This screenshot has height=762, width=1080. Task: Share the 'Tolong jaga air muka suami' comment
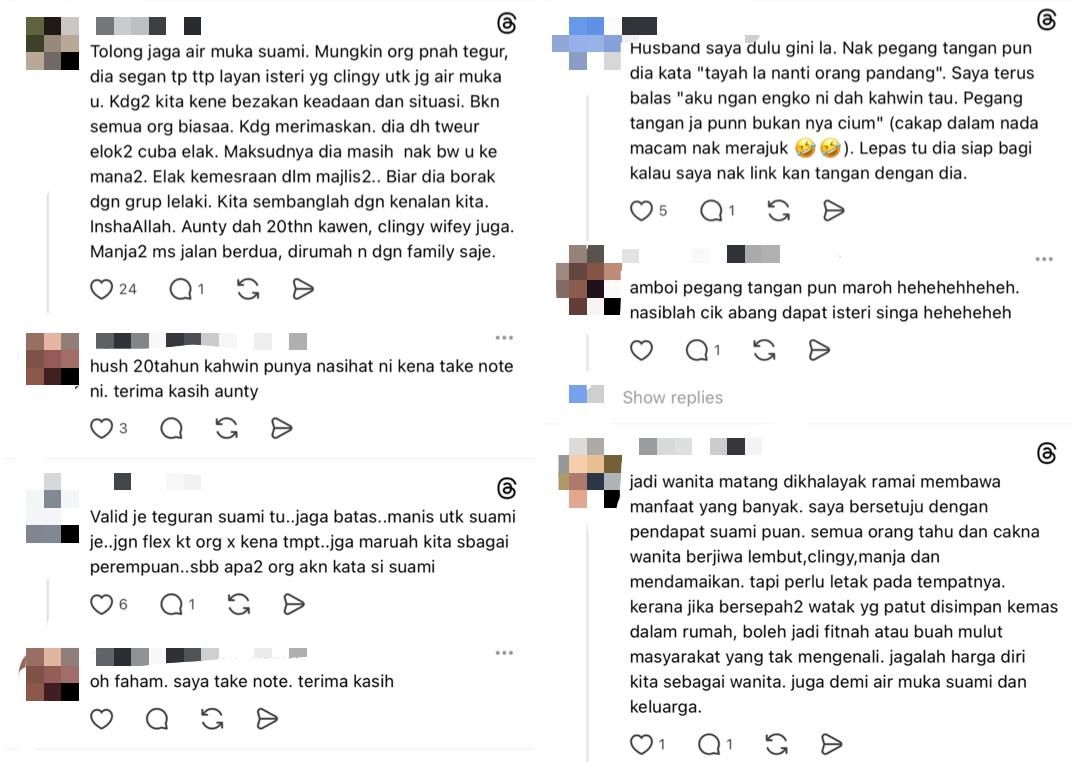(x=303, y=289)
